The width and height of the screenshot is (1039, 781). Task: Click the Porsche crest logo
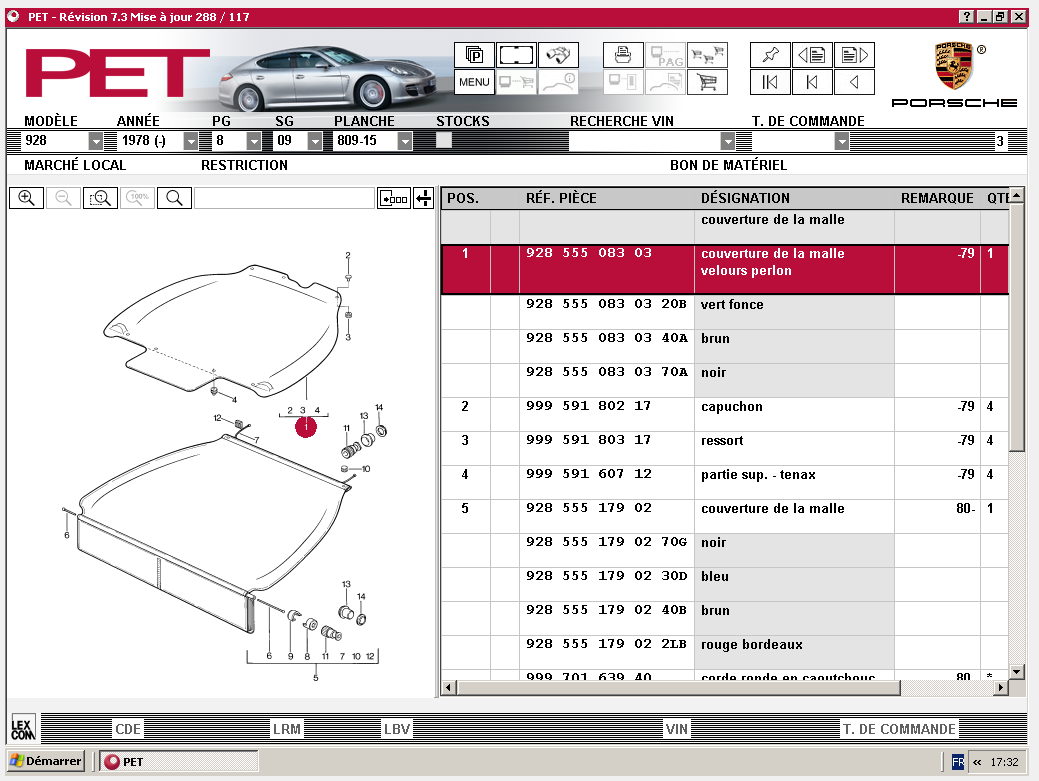click(953, 65)
